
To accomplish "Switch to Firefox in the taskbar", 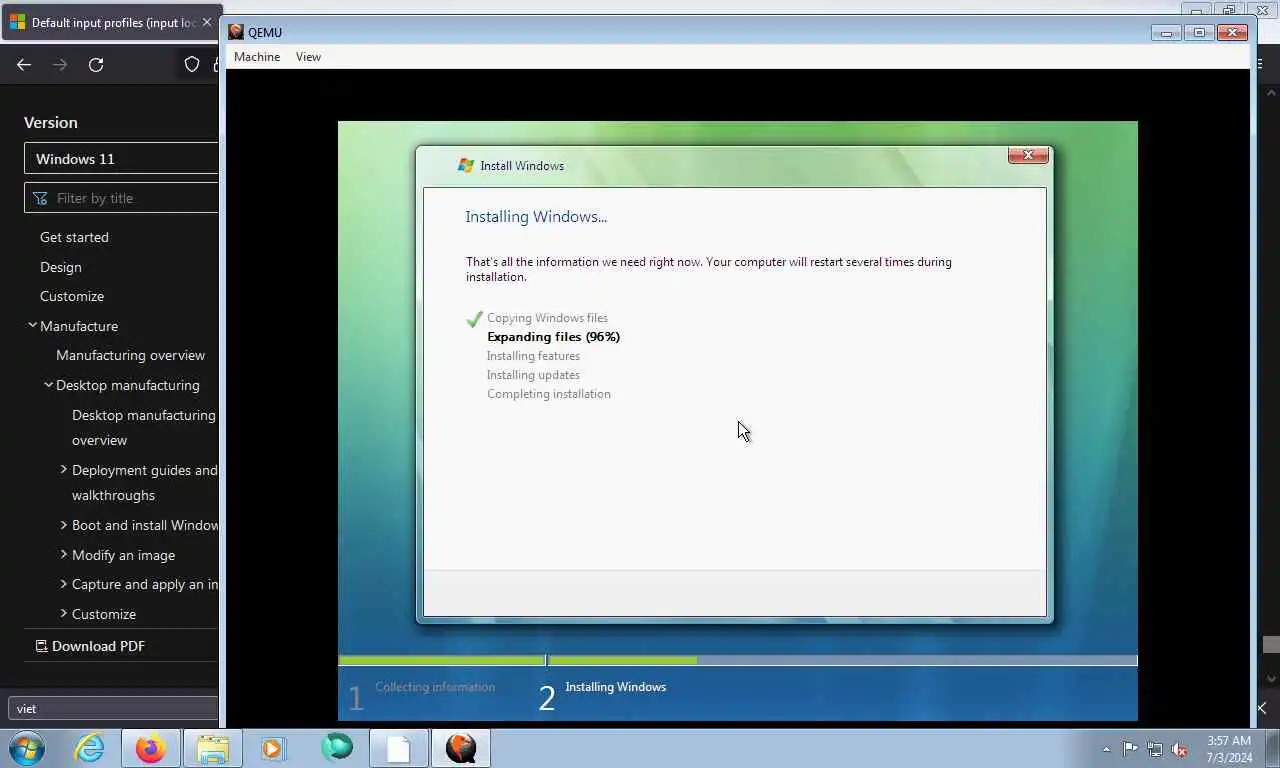I will [x=151, y=748].
